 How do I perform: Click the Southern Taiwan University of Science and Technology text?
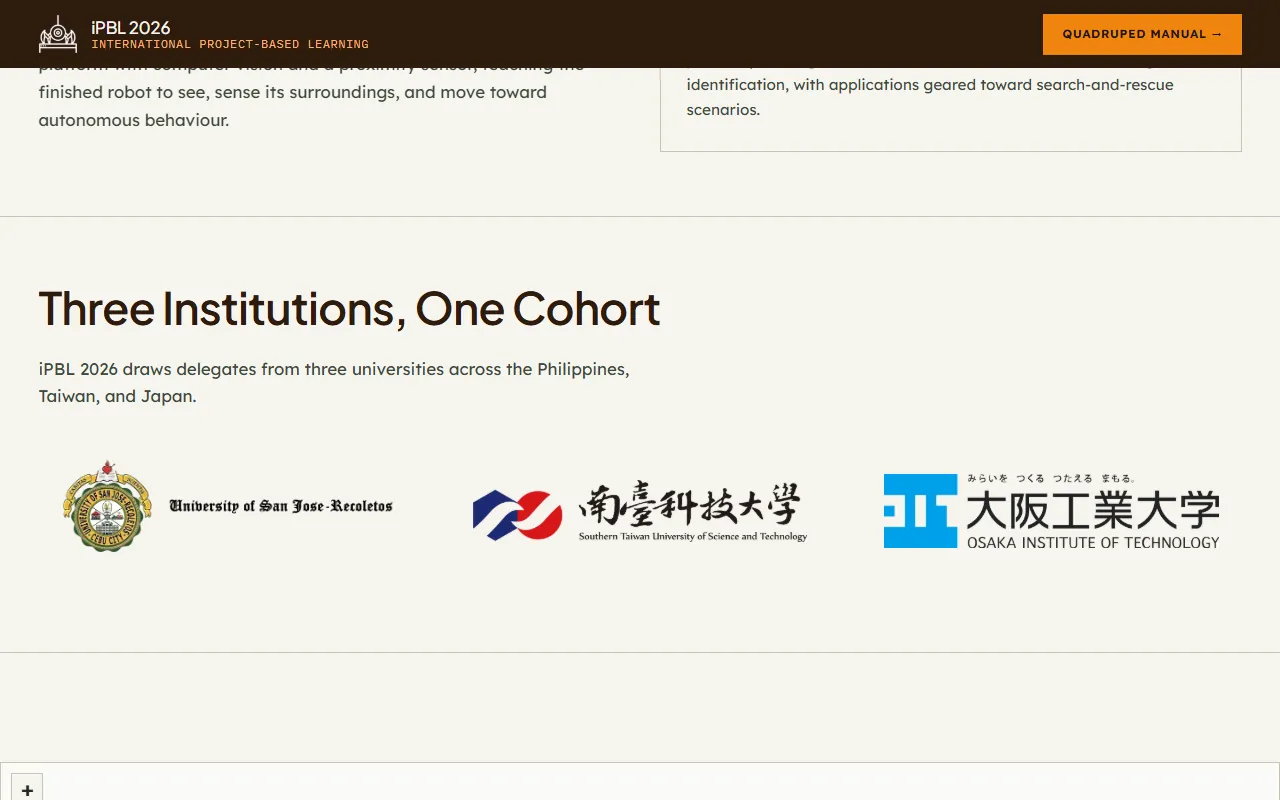coord(693,537)
